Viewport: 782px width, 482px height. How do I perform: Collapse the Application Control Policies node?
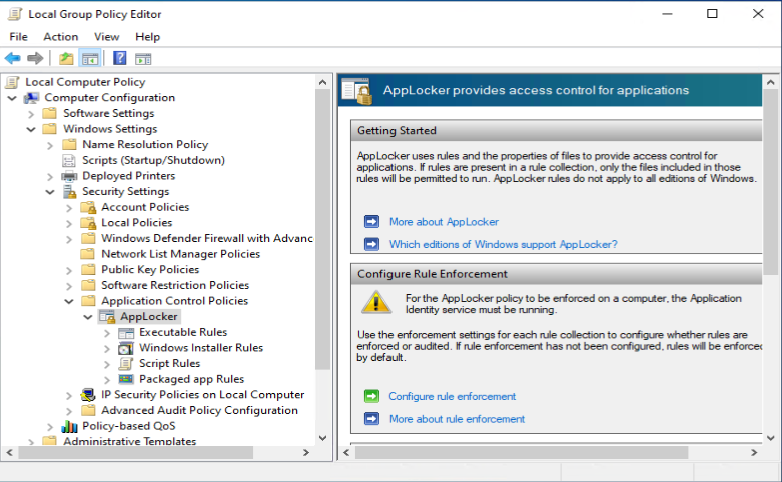[69, 301]
